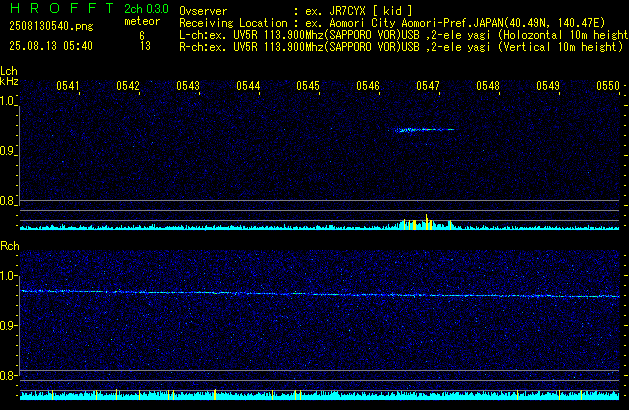Click the 0549 time marker
The height and width of the screenshot is (410, 629).
point(548,86)
